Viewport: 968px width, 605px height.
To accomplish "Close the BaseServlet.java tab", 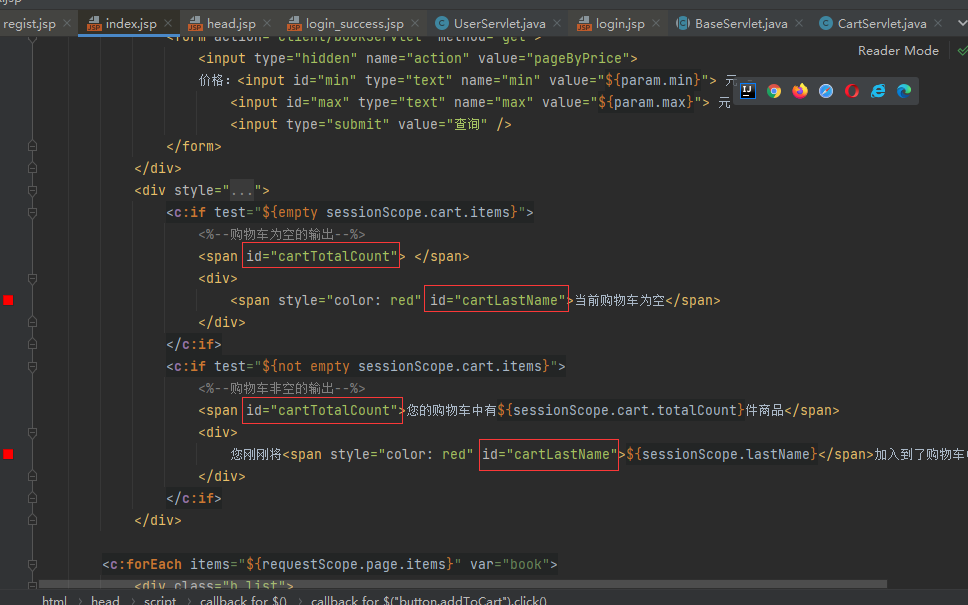I will pyautogui.click(x=799, y=23).
